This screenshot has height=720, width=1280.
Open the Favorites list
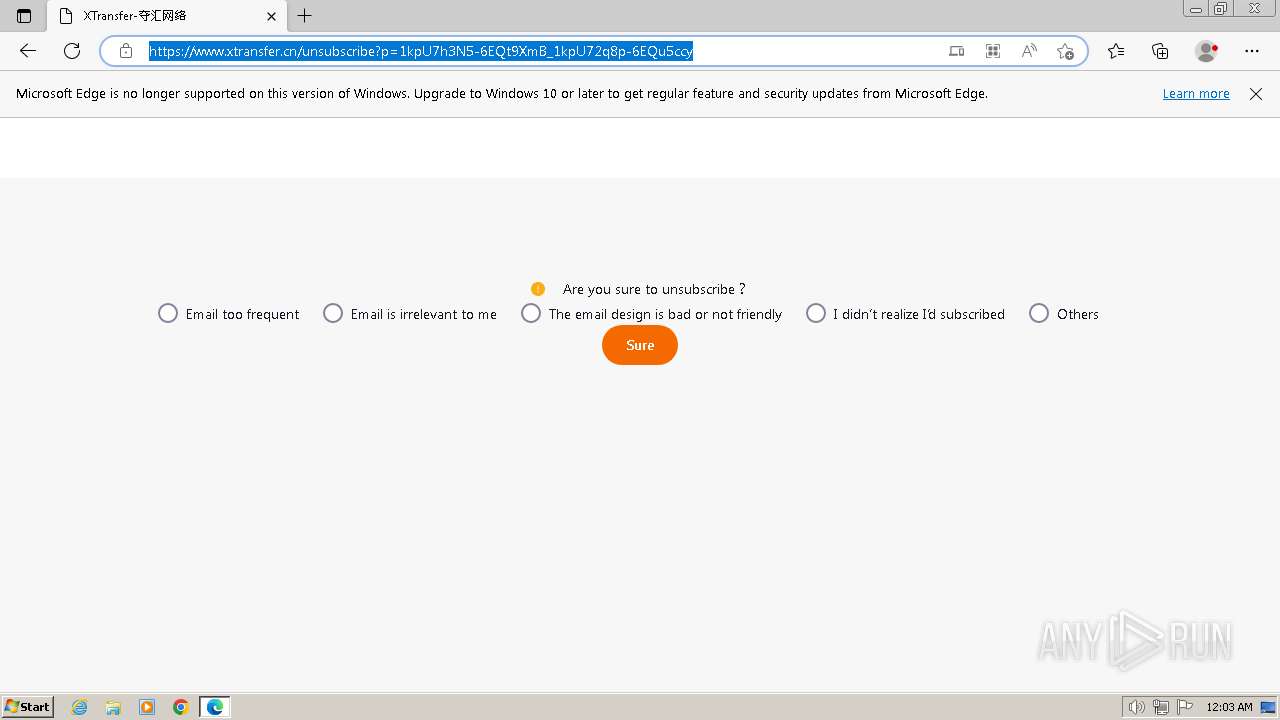coord(1116,51)
